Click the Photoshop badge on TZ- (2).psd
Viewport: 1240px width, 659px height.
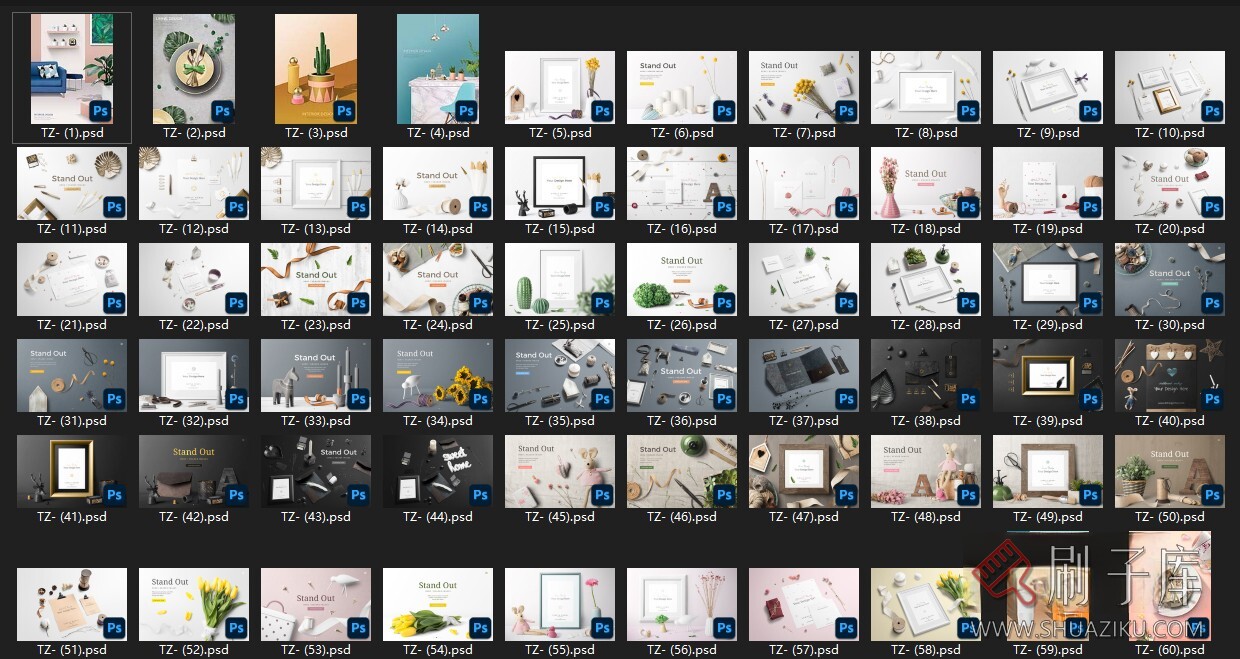click(223, 111)
